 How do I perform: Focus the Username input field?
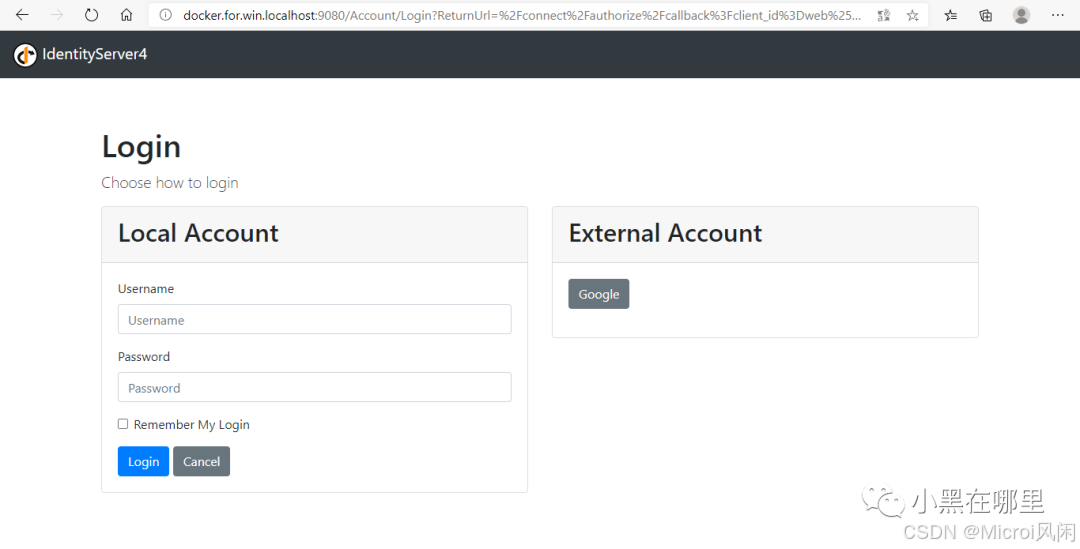coord(314,320)
